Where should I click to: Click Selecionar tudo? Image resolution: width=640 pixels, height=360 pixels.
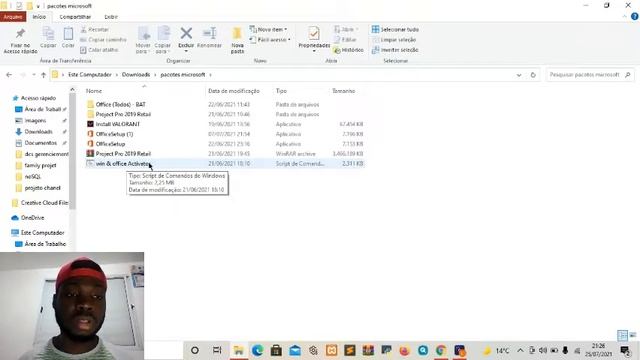(395, 29)
